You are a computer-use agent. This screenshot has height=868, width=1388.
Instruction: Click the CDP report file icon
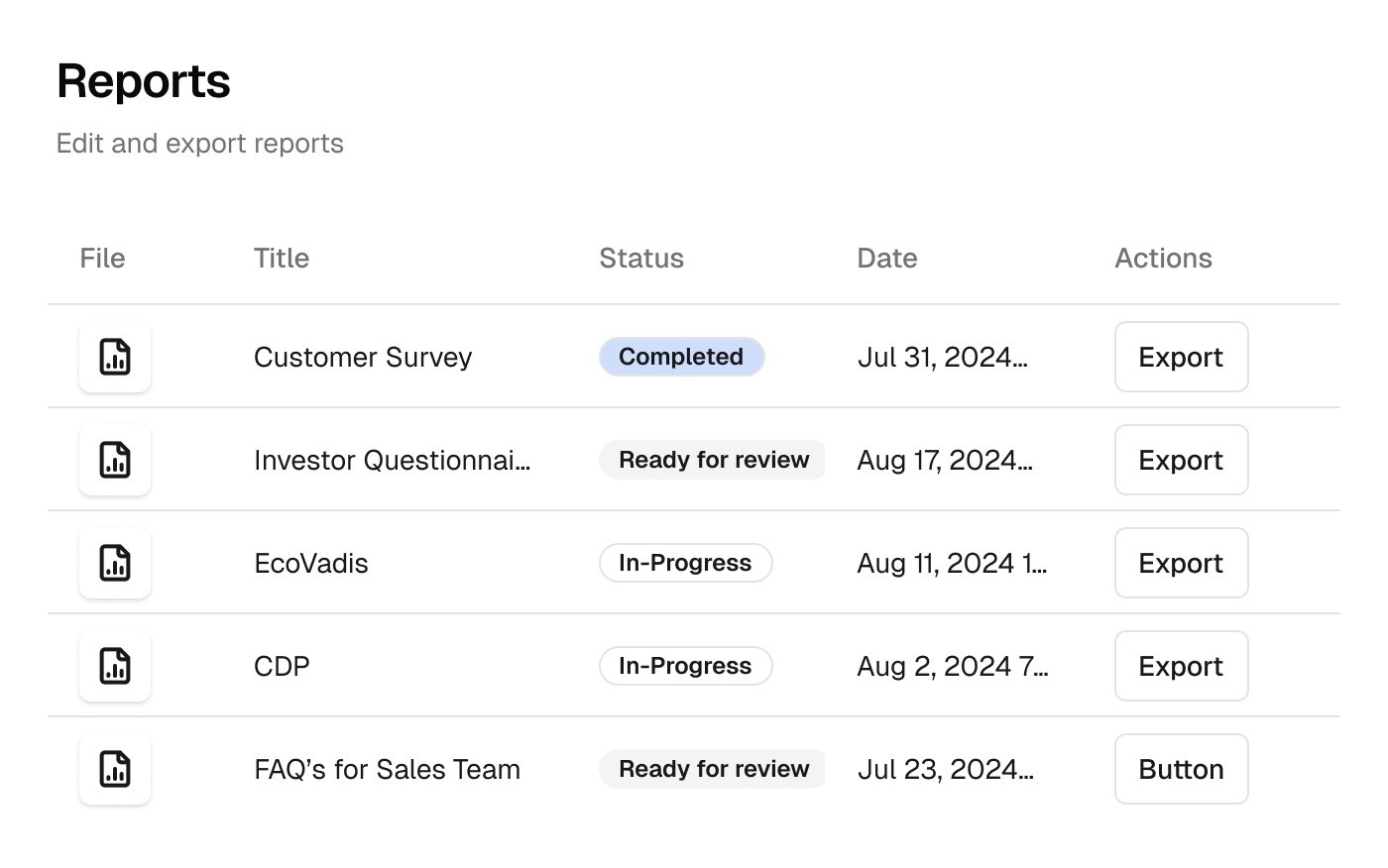[x=115, y=666]
